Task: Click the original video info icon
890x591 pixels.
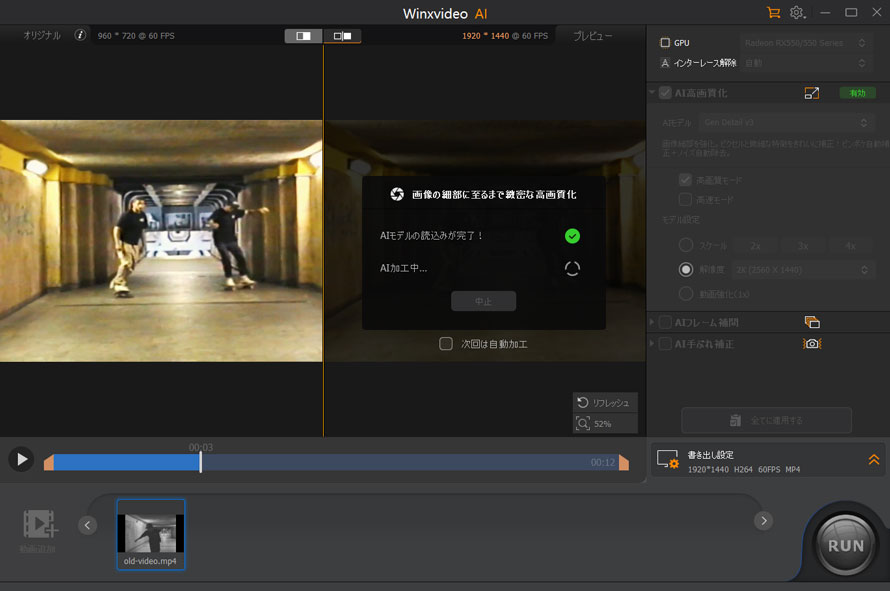Action: coord(81,35)
